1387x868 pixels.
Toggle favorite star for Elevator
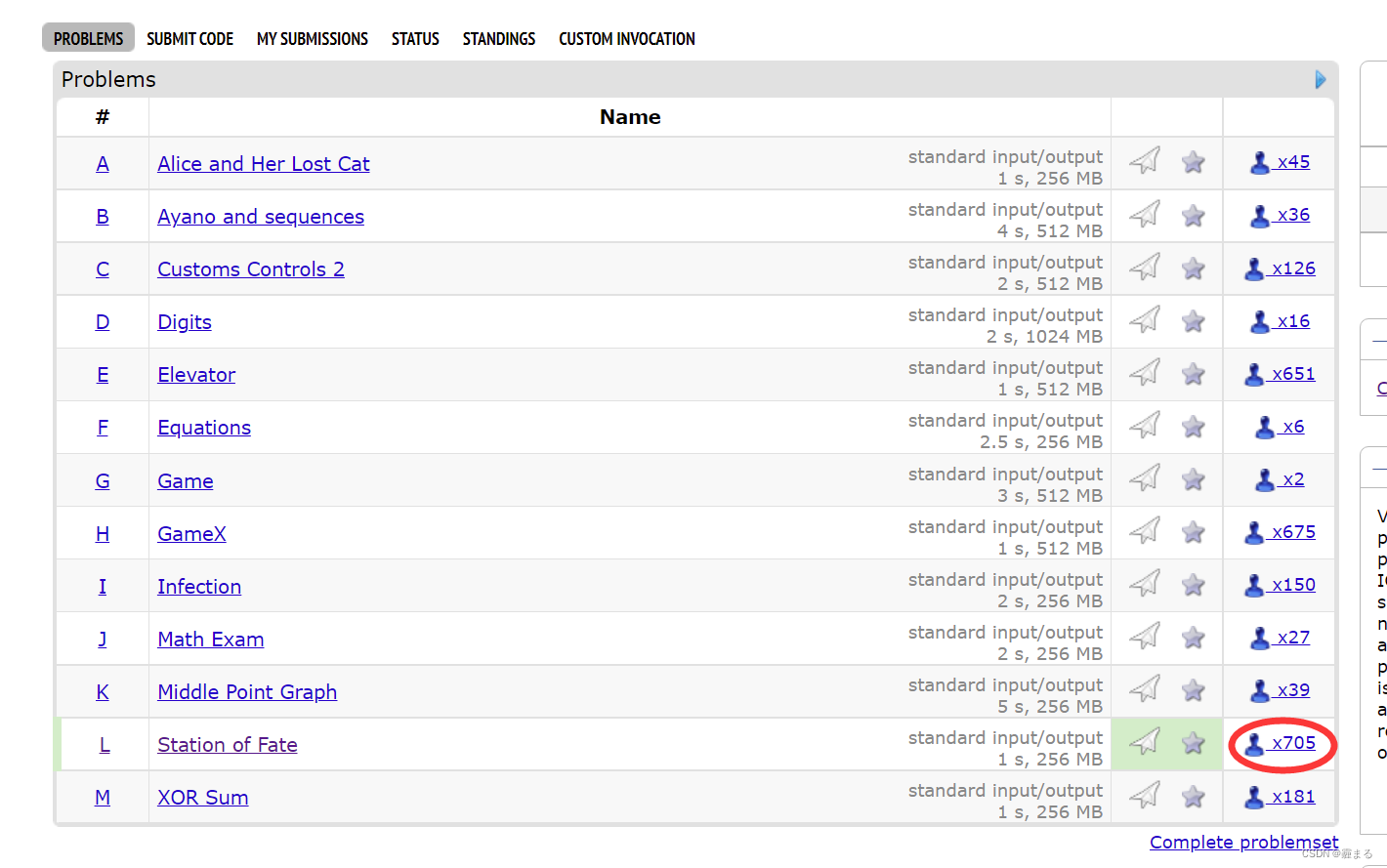point(1193,373)
